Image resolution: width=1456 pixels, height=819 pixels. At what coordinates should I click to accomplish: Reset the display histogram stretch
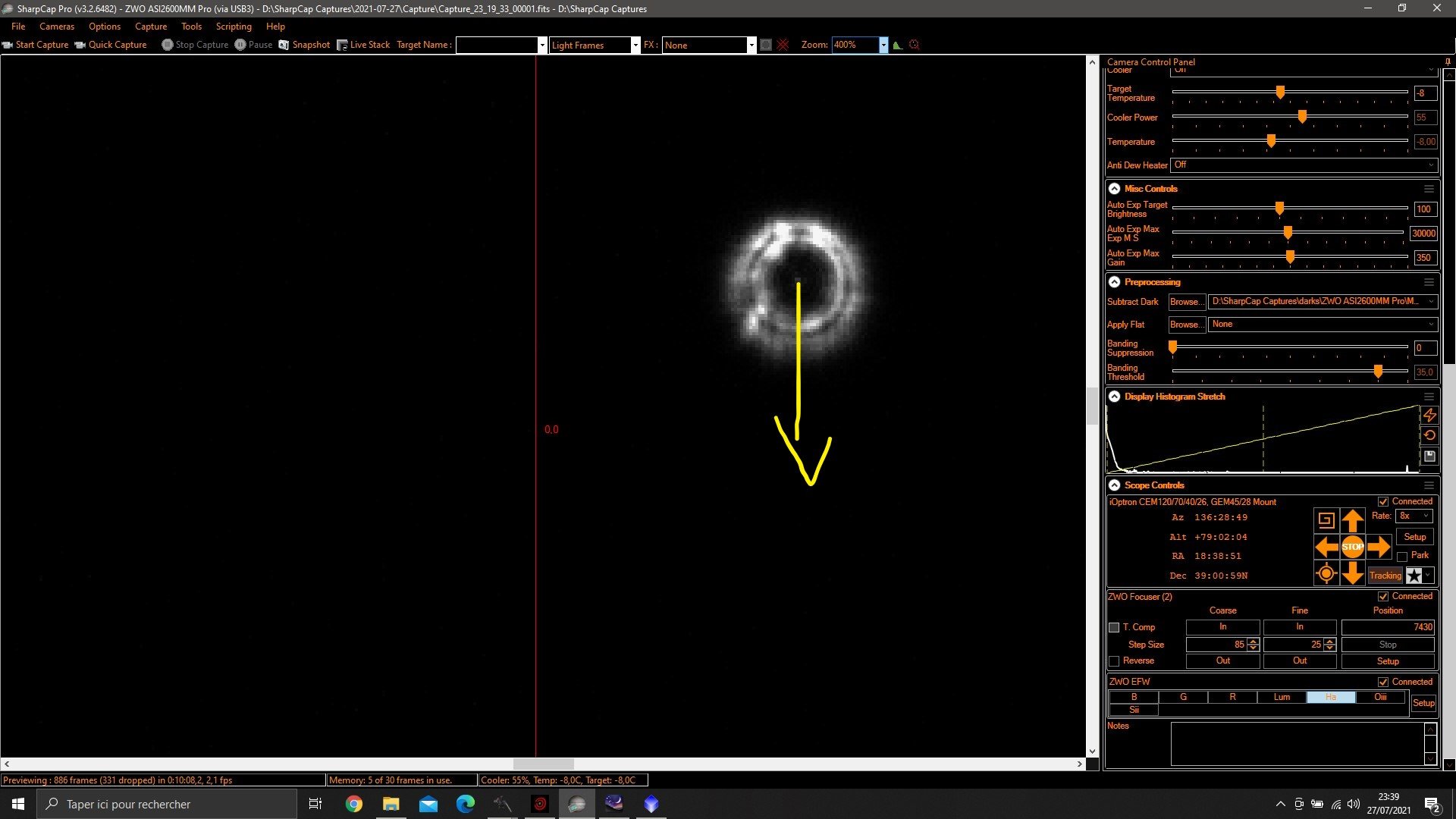(1429, 435)
